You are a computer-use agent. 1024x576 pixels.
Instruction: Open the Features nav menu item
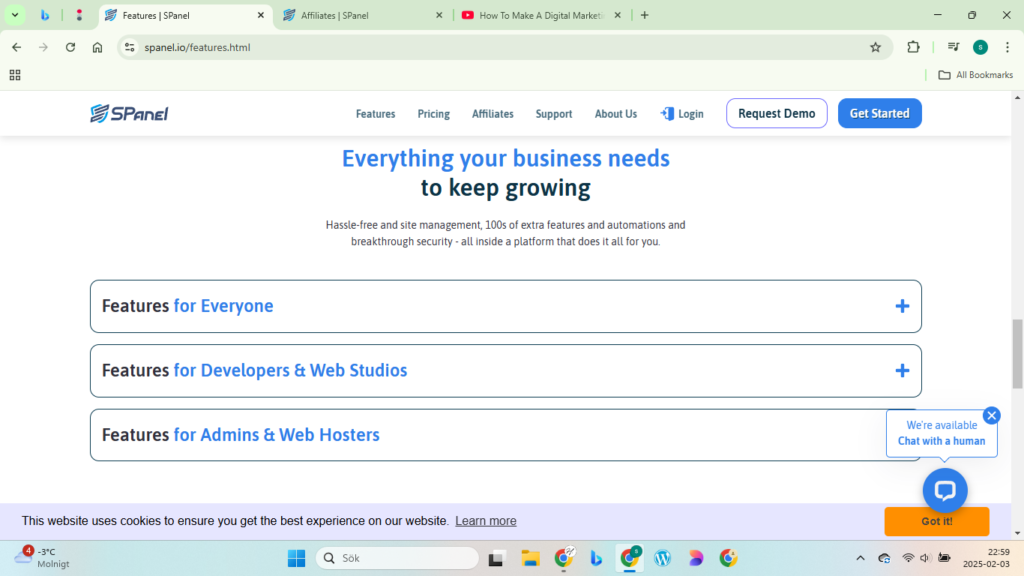376,114
